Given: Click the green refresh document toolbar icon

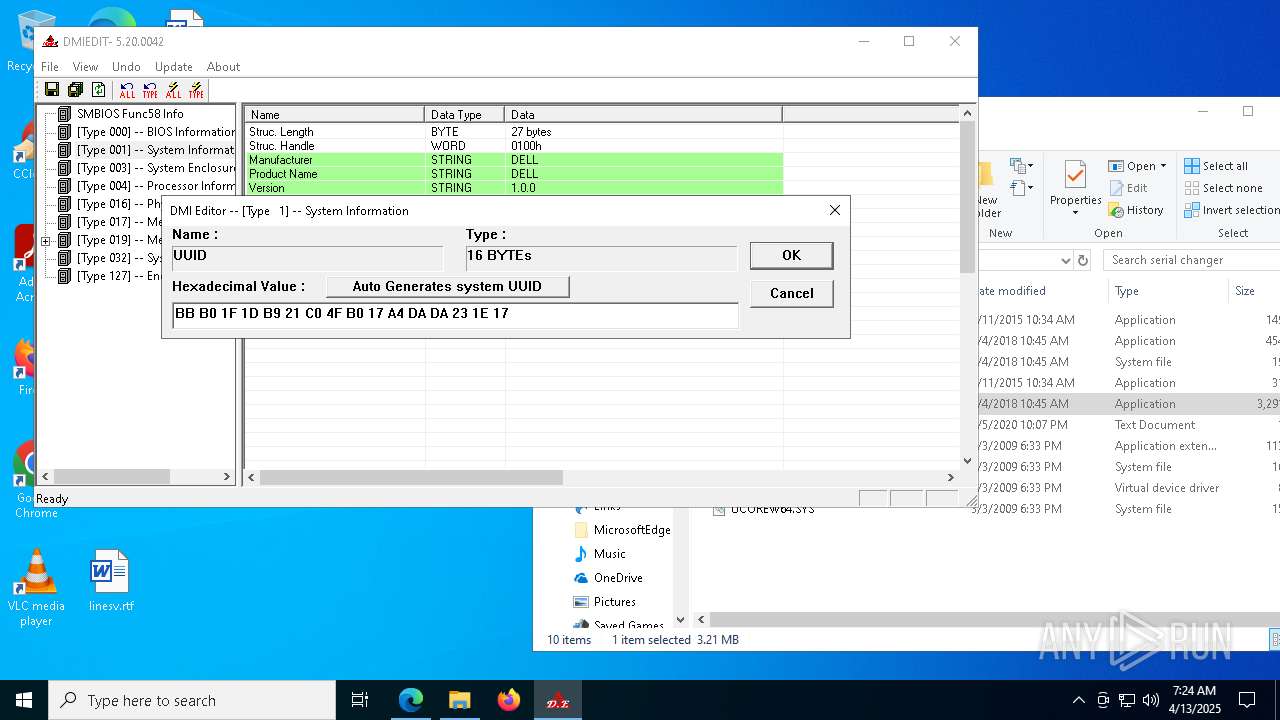Looking at the screenshot, I should tap(98, 90).
